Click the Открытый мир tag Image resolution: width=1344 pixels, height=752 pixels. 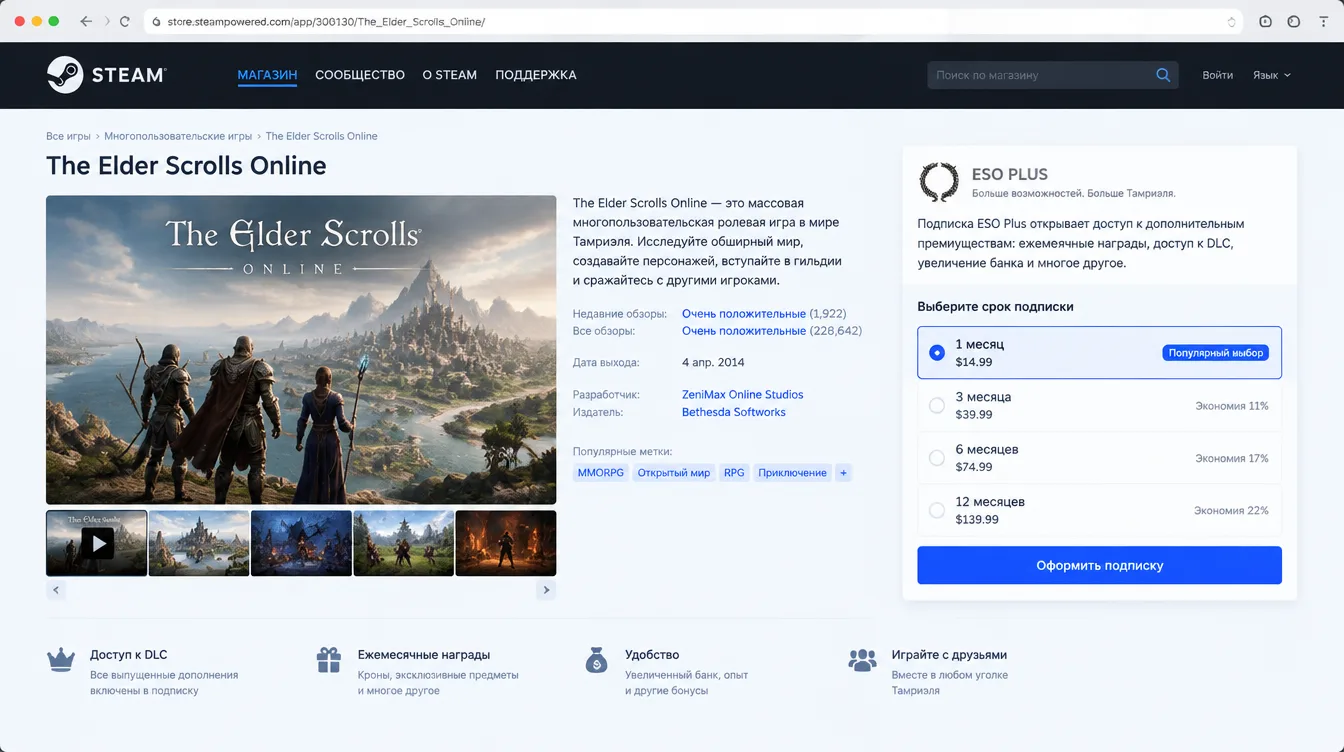[674, 473]
